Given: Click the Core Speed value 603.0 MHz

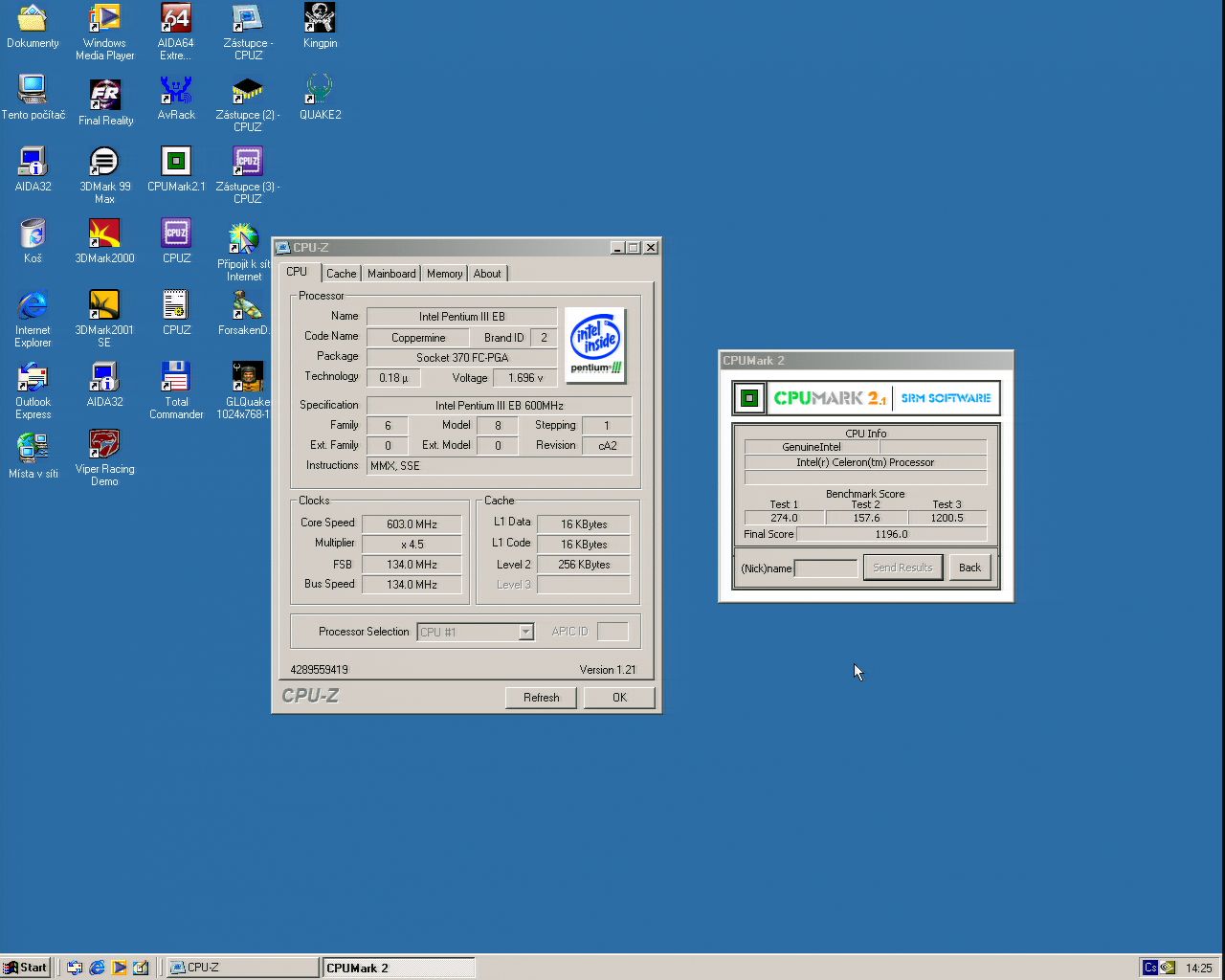Looking at the screenshot, I should [x=412, y=524].
